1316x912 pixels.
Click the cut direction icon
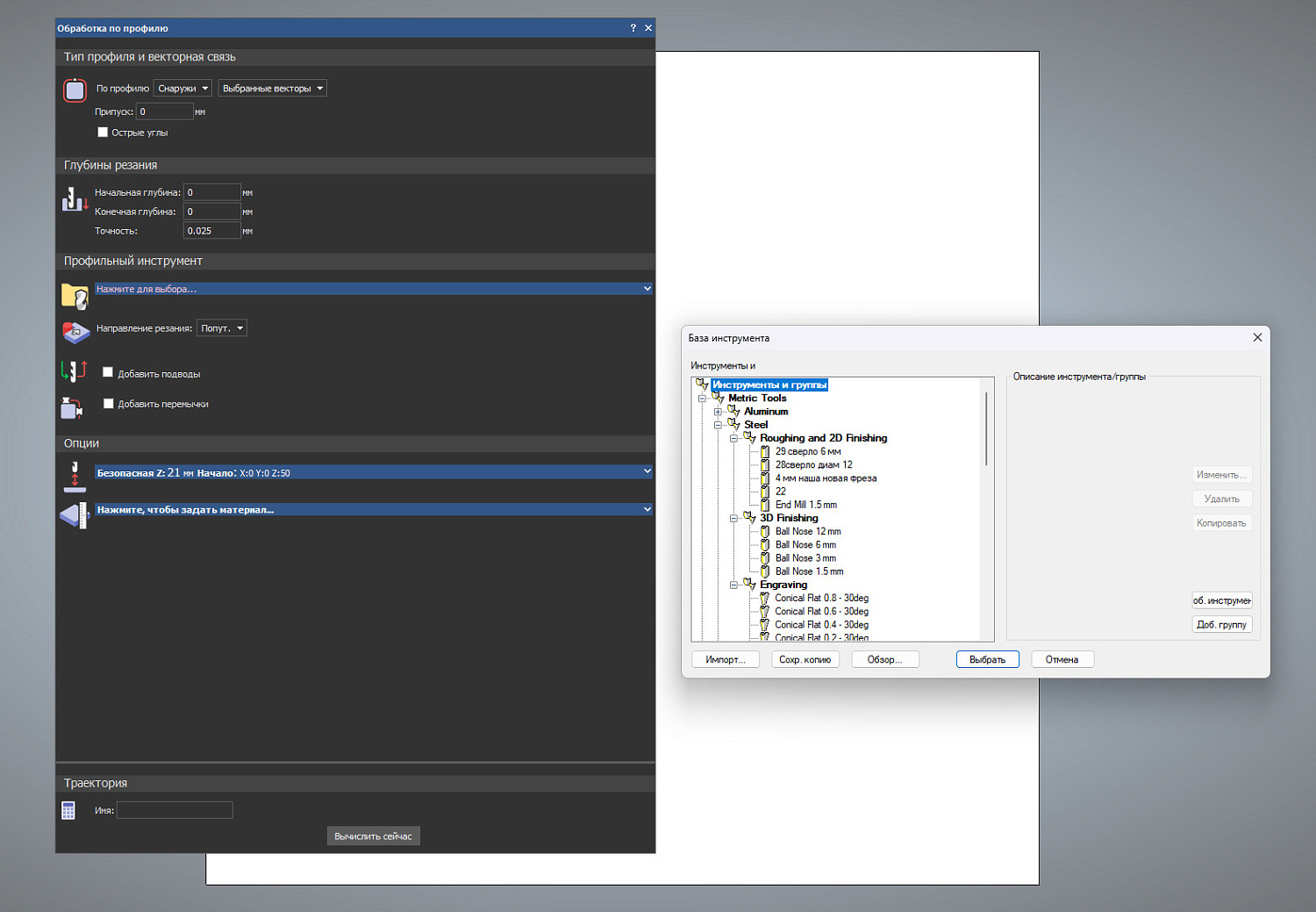click(x=75, y=333)
